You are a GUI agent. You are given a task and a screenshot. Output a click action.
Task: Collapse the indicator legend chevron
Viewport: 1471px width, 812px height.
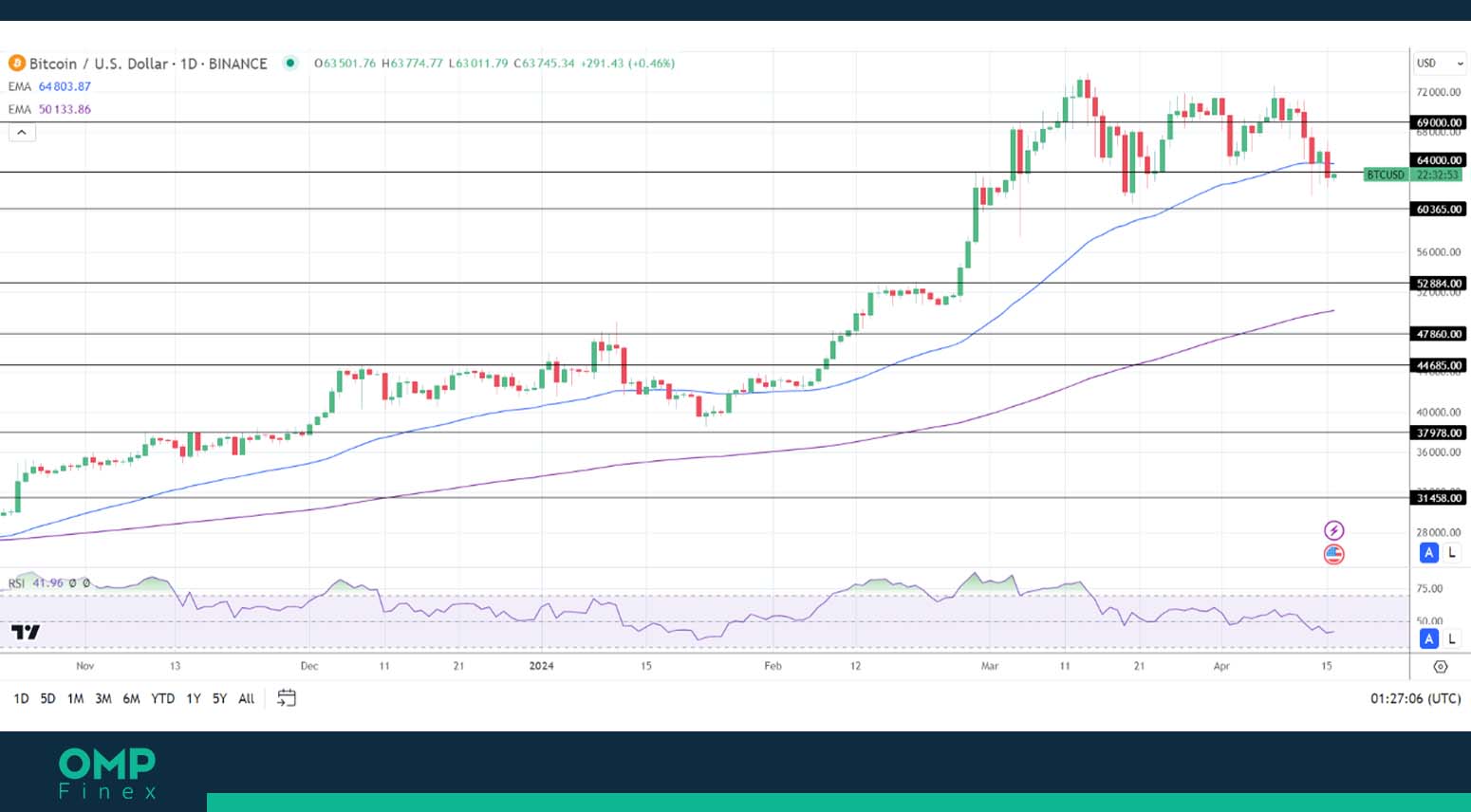pos(22,133)
